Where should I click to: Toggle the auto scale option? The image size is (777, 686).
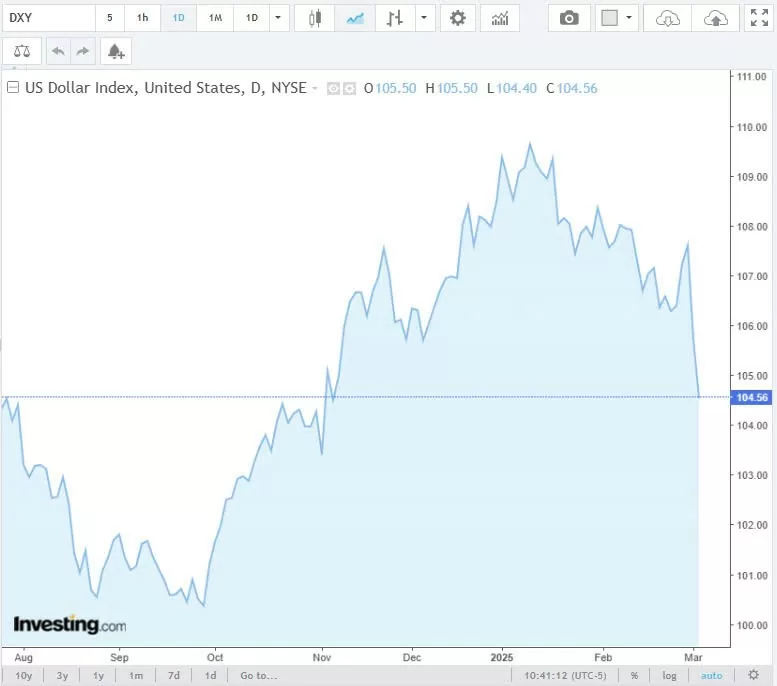(x=711, y=676)
